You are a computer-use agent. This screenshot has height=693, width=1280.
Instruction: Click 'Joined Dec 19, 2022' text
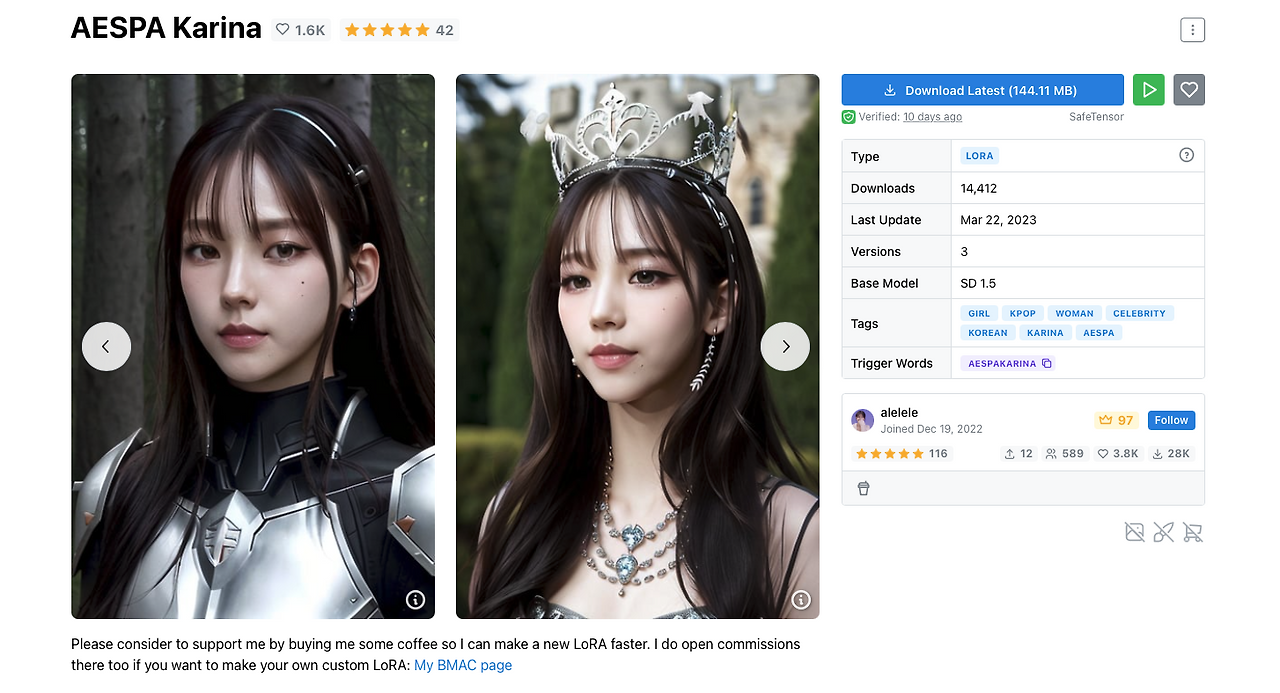click(931, 429)
